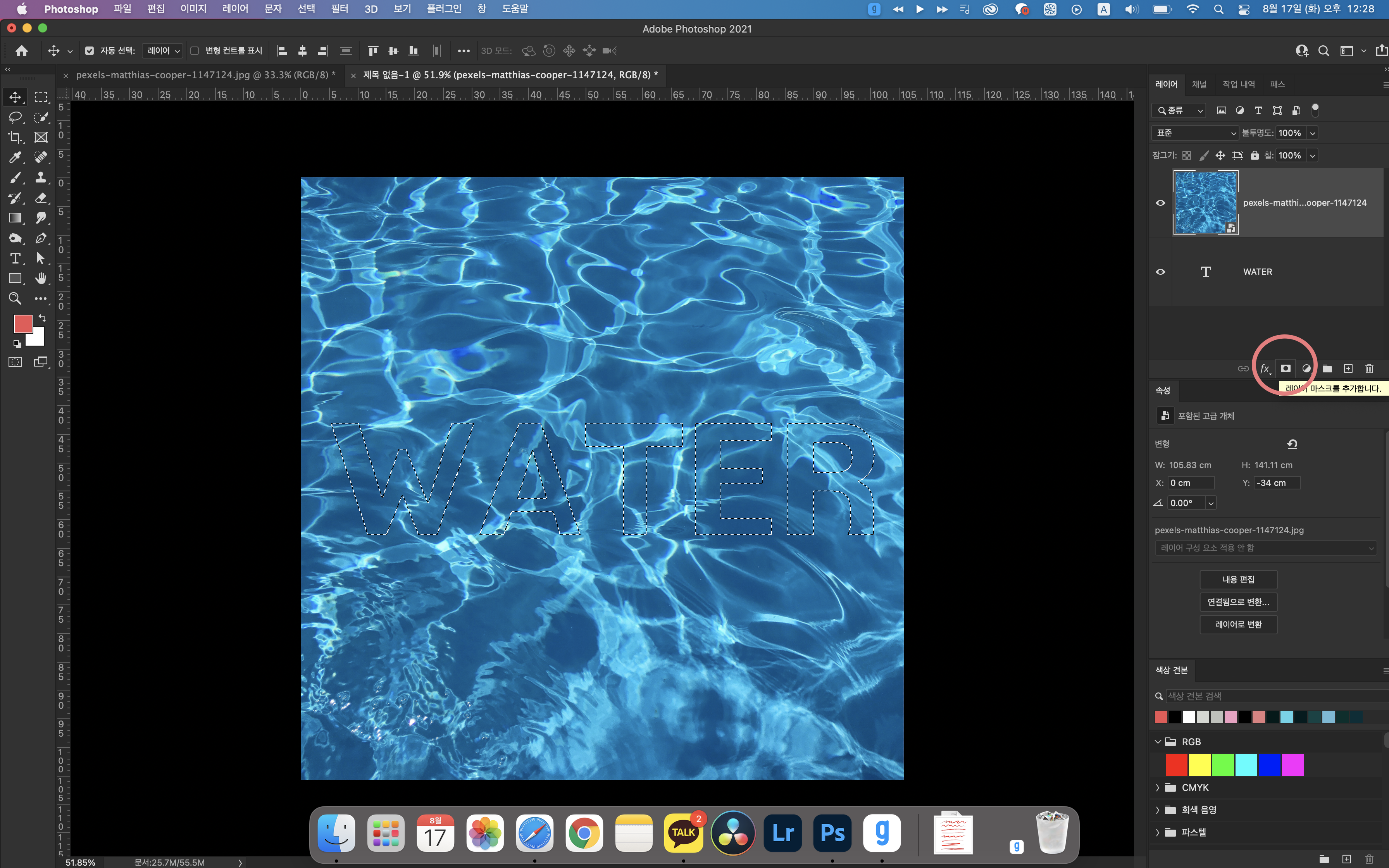Choose the Lasso tool

[16, 117]
